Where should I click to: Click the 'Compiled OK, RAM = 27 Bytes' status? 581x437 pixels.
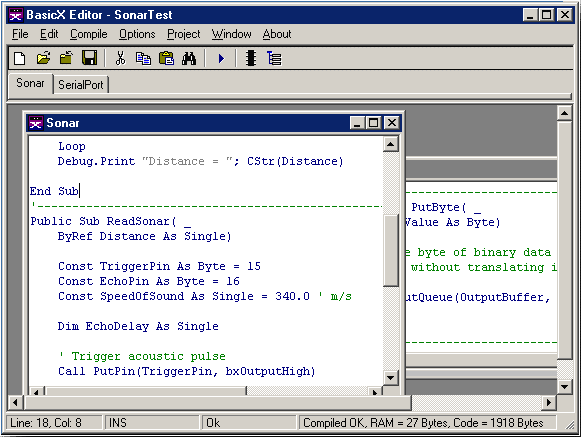coord(427,423)
